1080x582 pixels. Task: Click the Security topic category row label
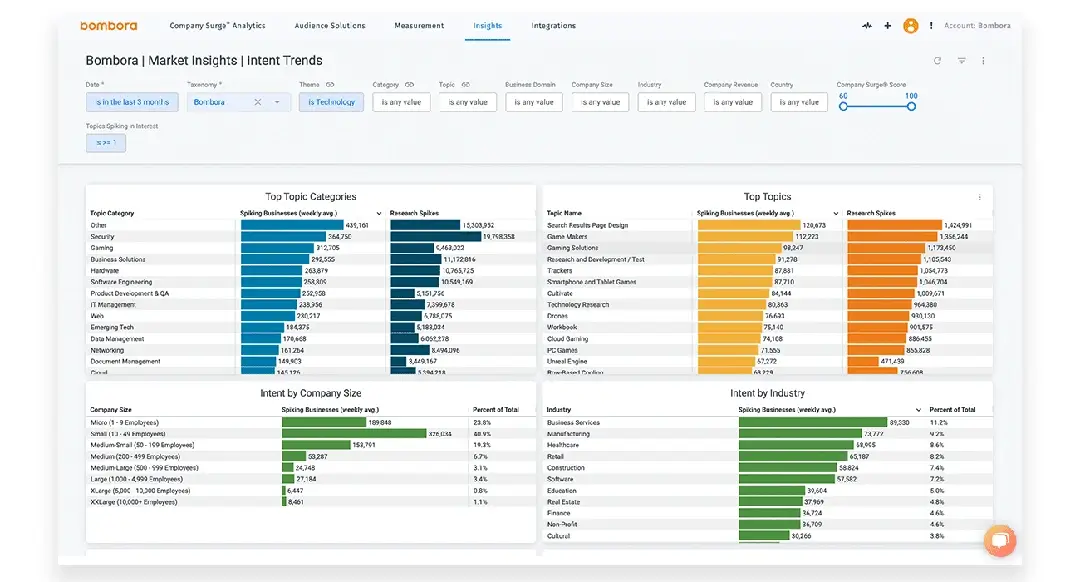tap(103, 236)
